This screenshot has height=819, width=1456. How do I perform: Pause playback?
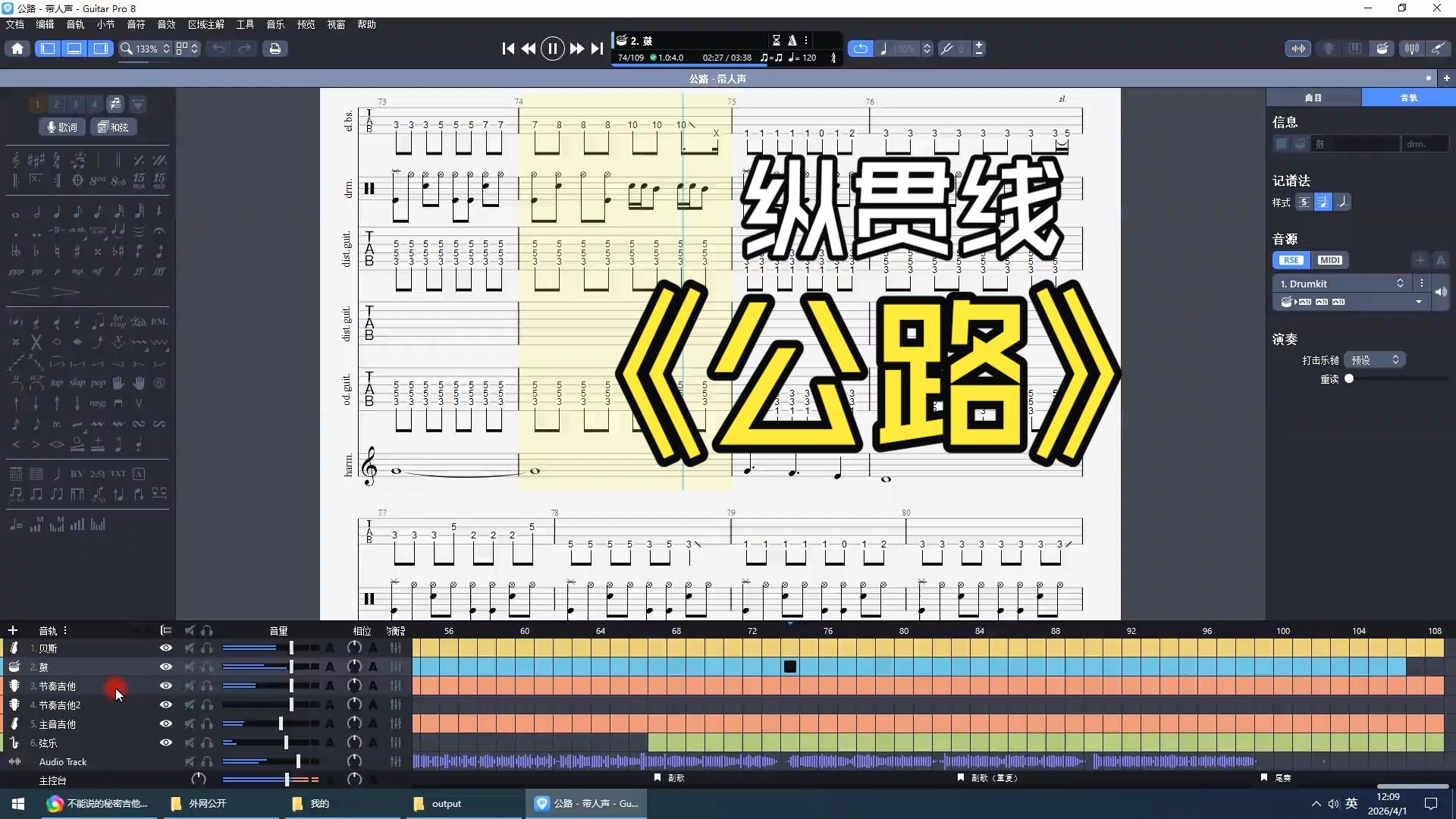pos(552,49)
